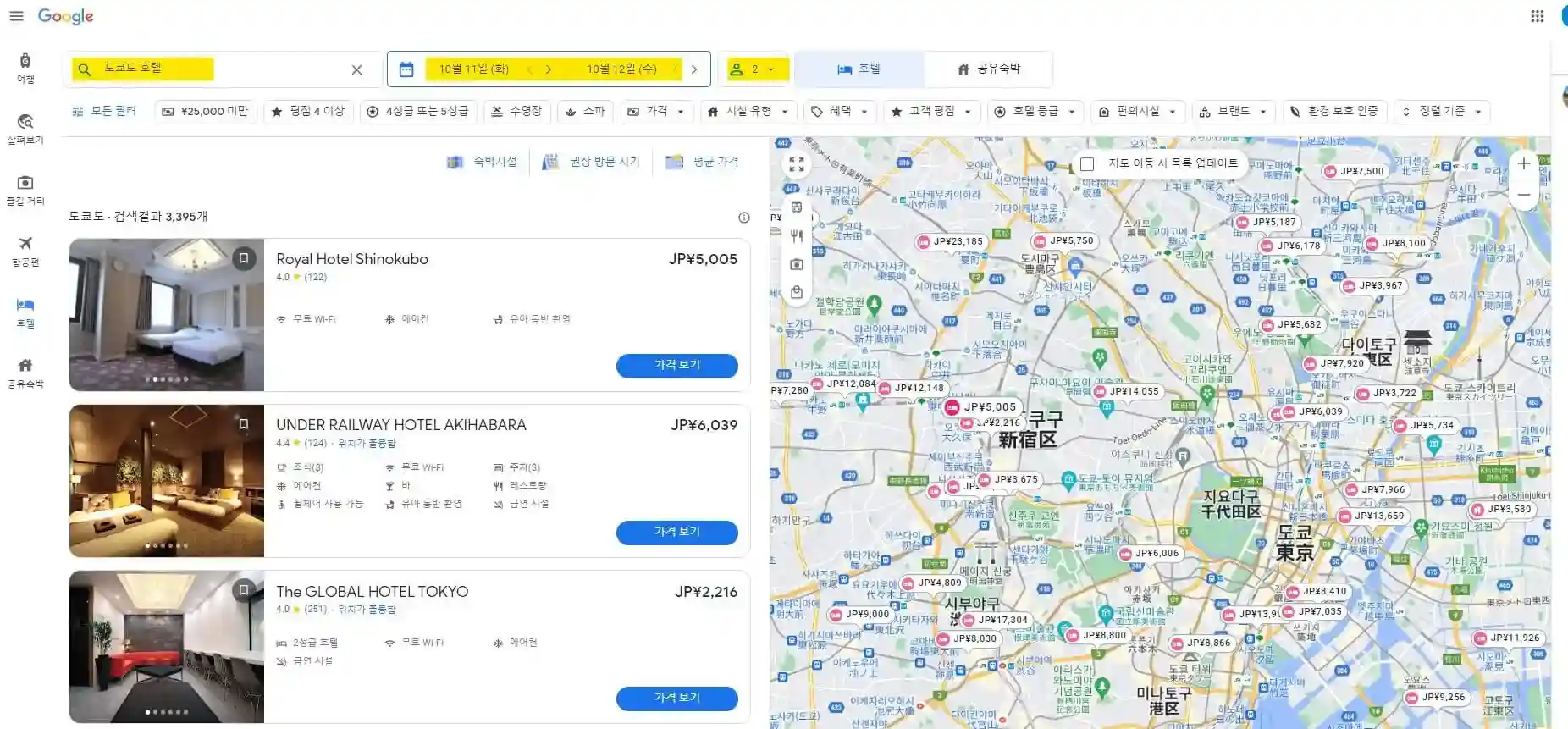Toggle the 스파 spa filter chip
1568x729 pixels.
tap(585, 111)
